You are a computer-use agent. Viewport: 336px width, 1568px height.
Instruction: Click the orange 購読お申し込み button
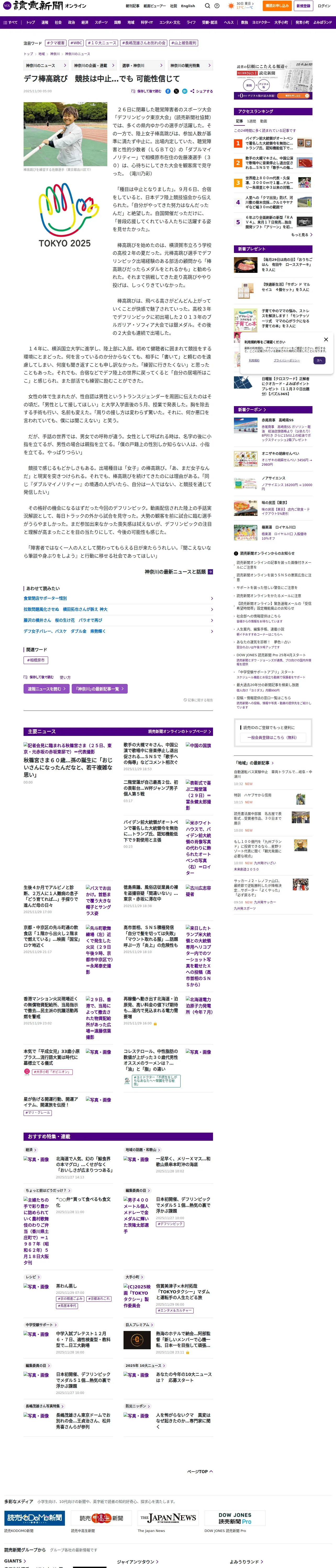click(277, 6)
